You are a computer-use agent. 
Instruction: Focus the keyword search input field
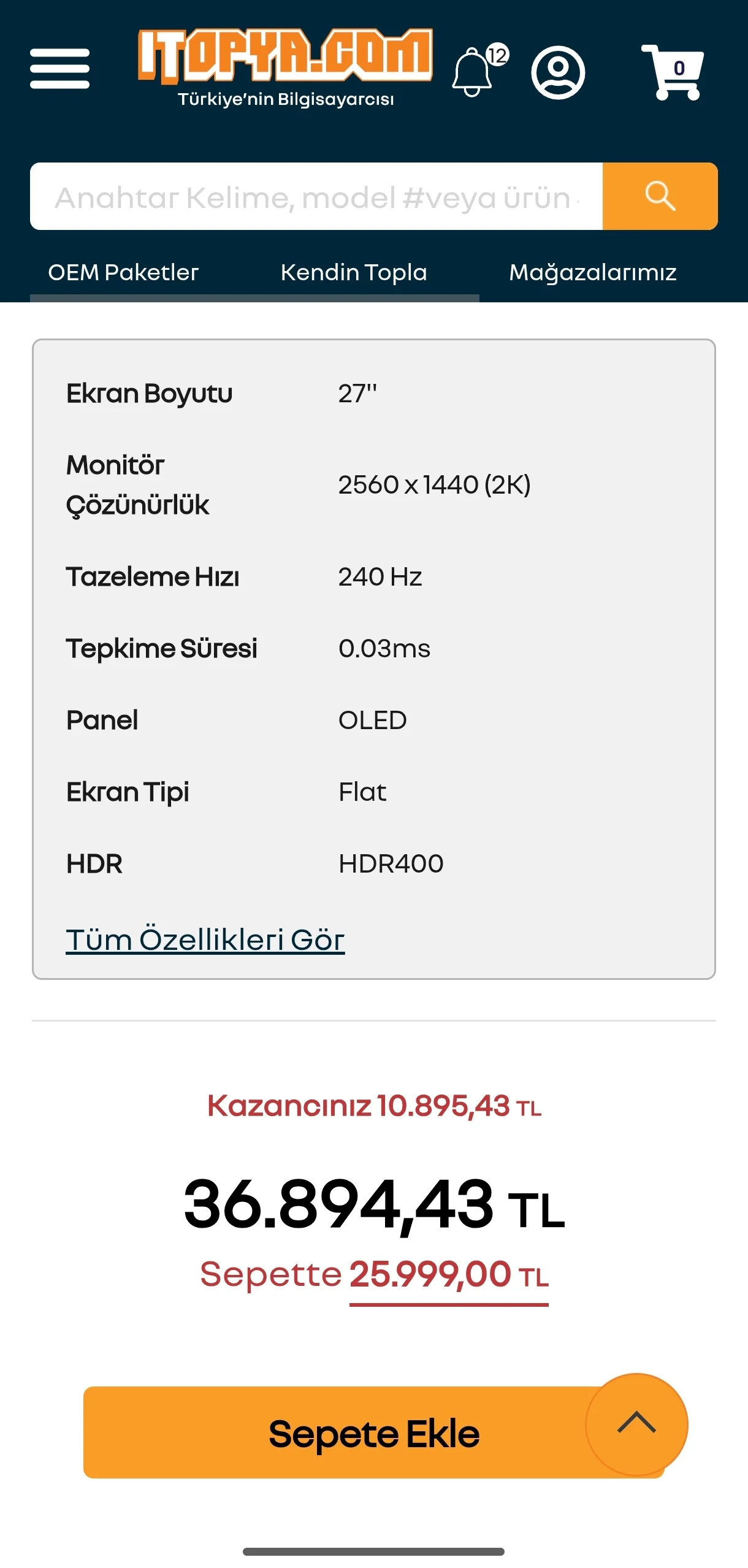point(316,197)
